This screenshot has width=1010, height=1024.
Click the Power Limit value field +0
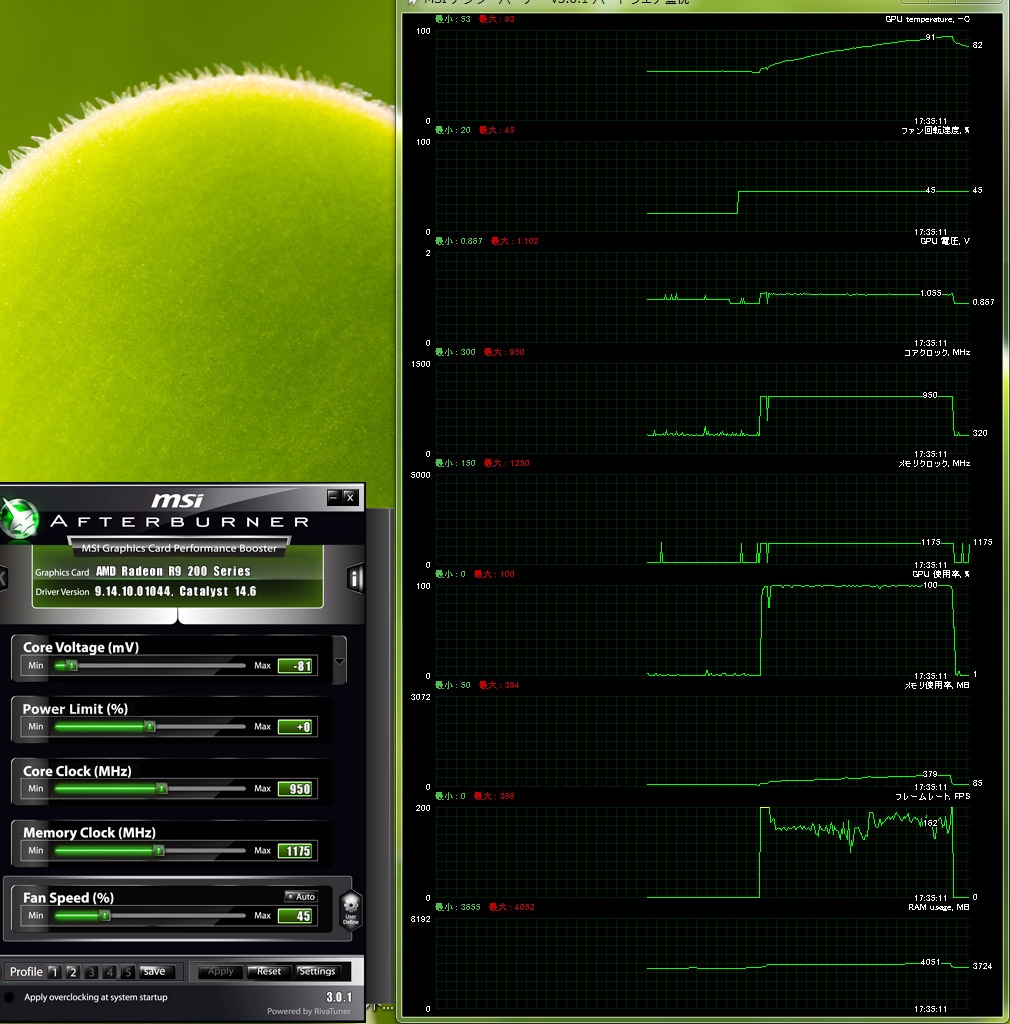[x=297, y=727]
